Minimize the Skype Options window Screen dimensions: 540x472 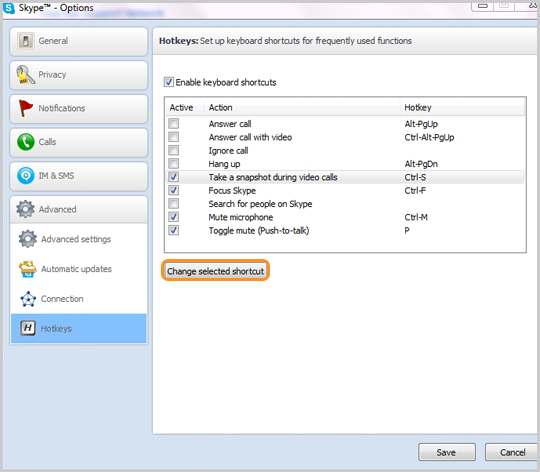point(482,6)
